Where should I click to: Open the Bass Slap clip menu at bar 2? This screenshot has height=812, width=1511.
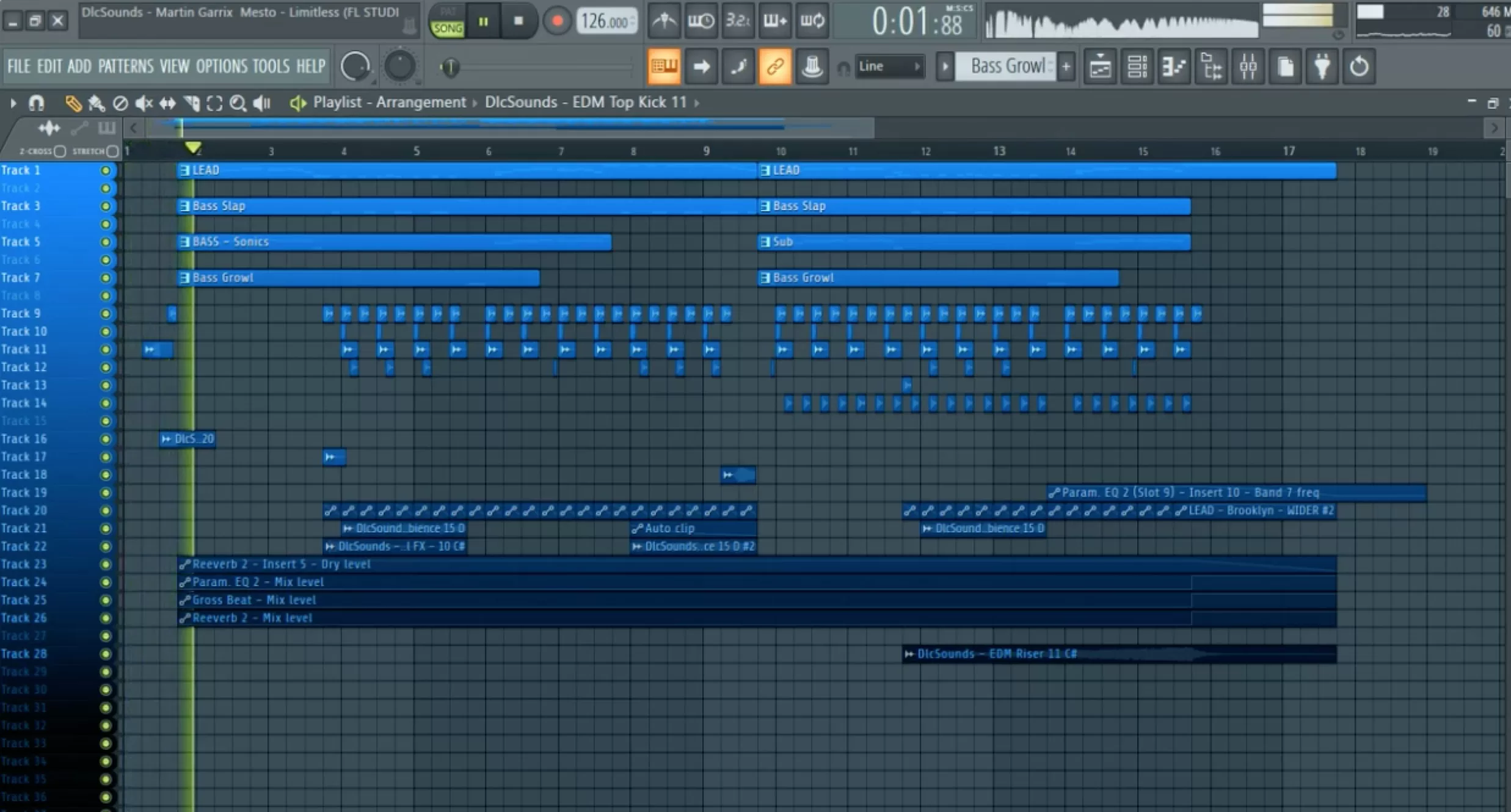(x=184, y=206)
